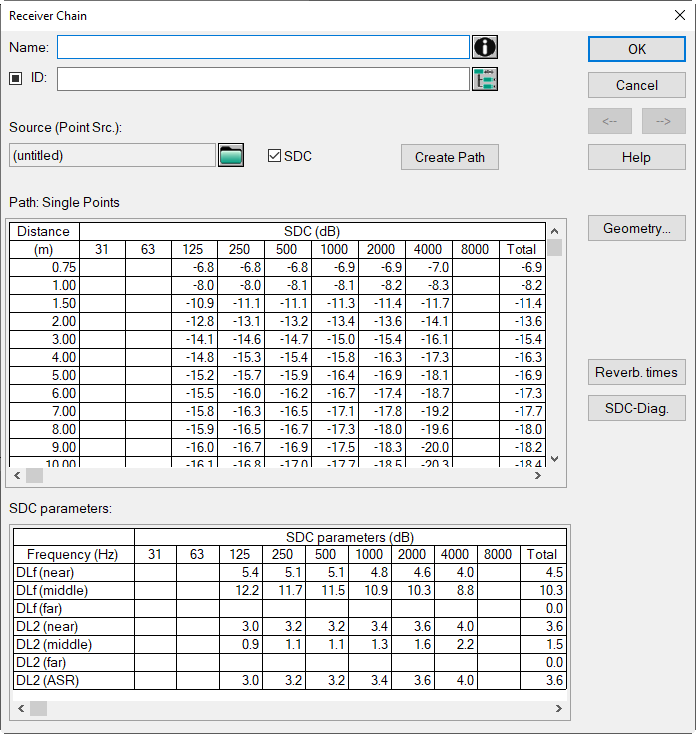Open the green folder source browser
This screenshot has width=696, height=734.
coord(231,155)
